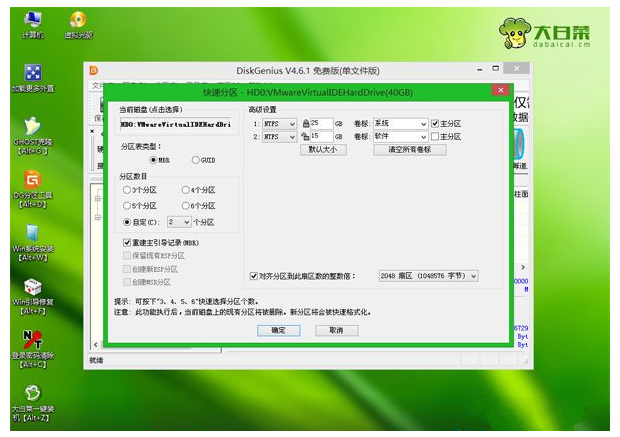Maximize the DiskGenius window
Screen dimensions: 620x437
click(495, 68)
